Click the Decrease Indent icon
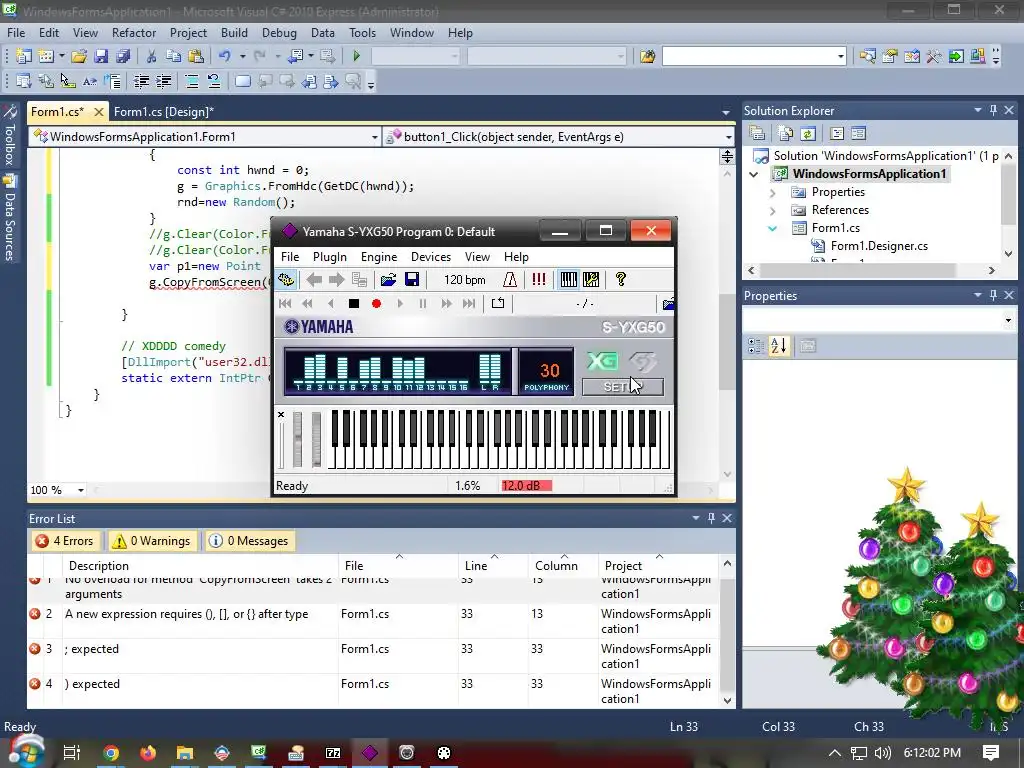Viewport: 1024px width, 768px height. (x=141, y=82)
